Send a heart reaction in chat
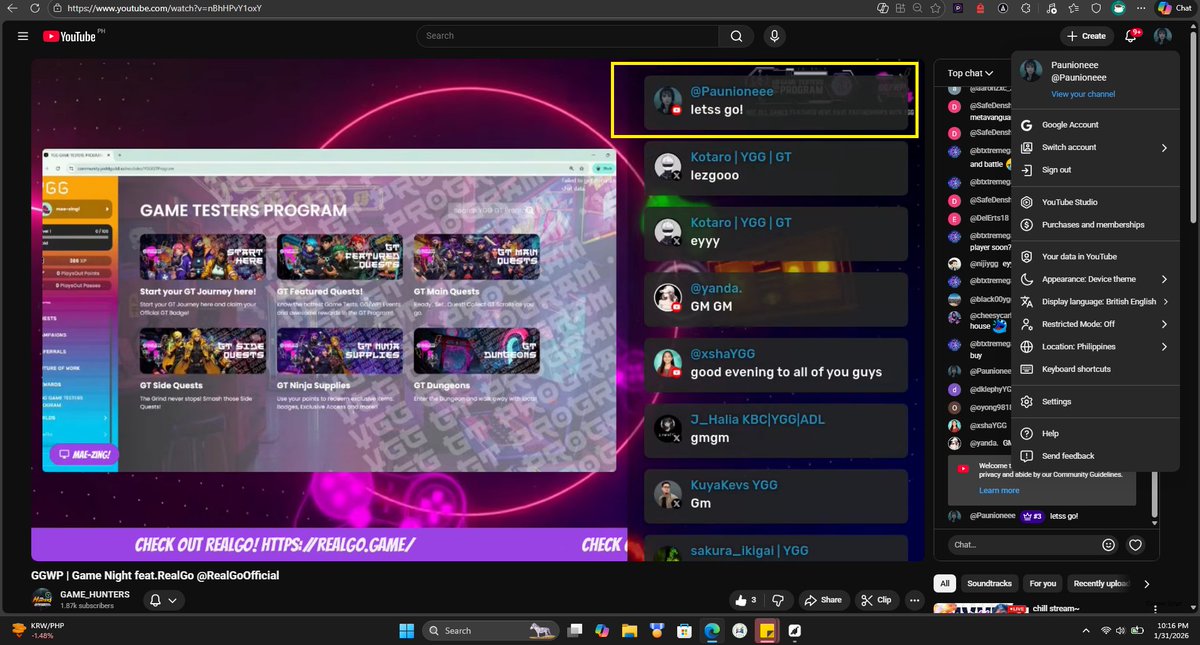 click(1135, 545)
